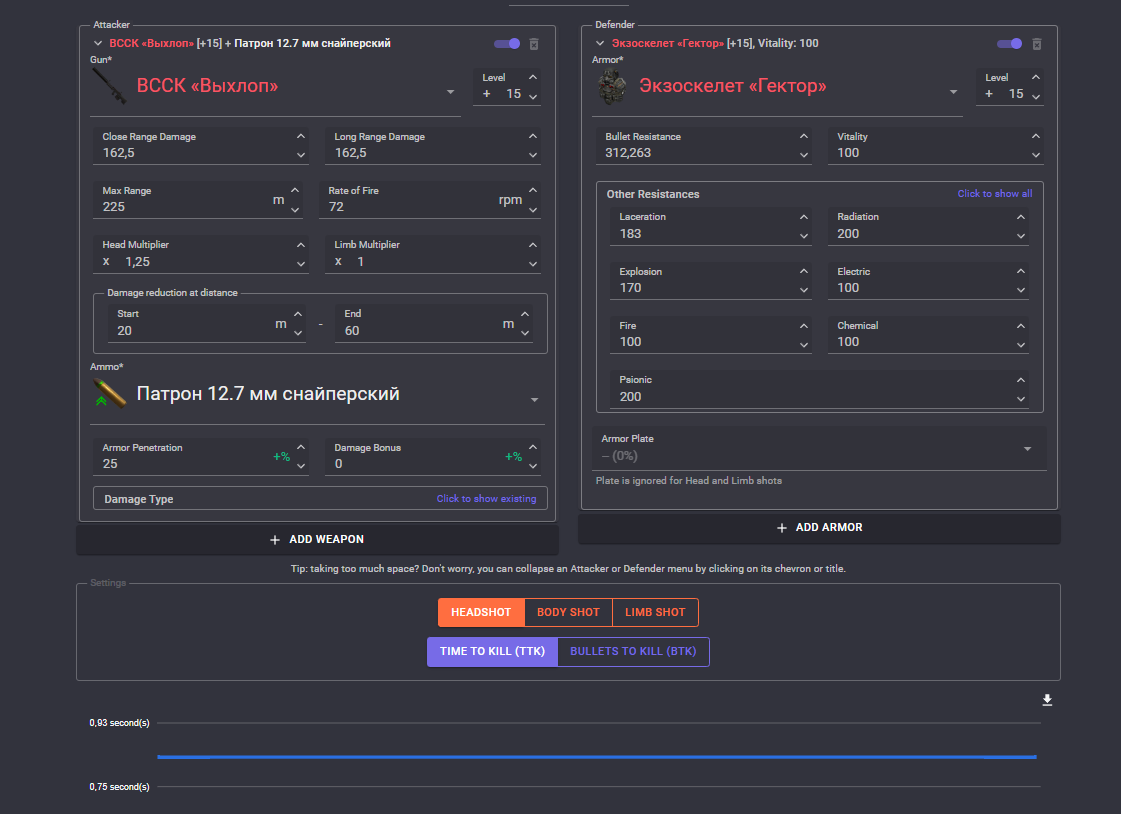
Task: Click the attacker title ВССК «Выхлоп» [+15]
Action: (165, 44)
